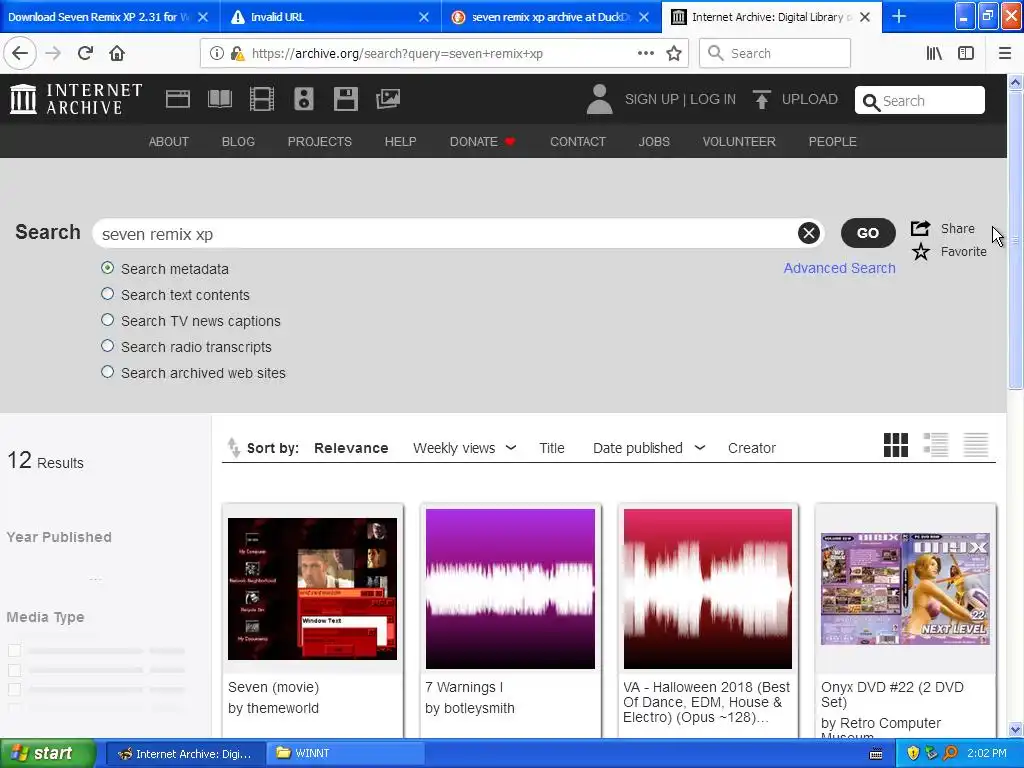This screenshot has width=1024, height=768.
Task: Bookmark this page with the star
Action: (674, 54)
